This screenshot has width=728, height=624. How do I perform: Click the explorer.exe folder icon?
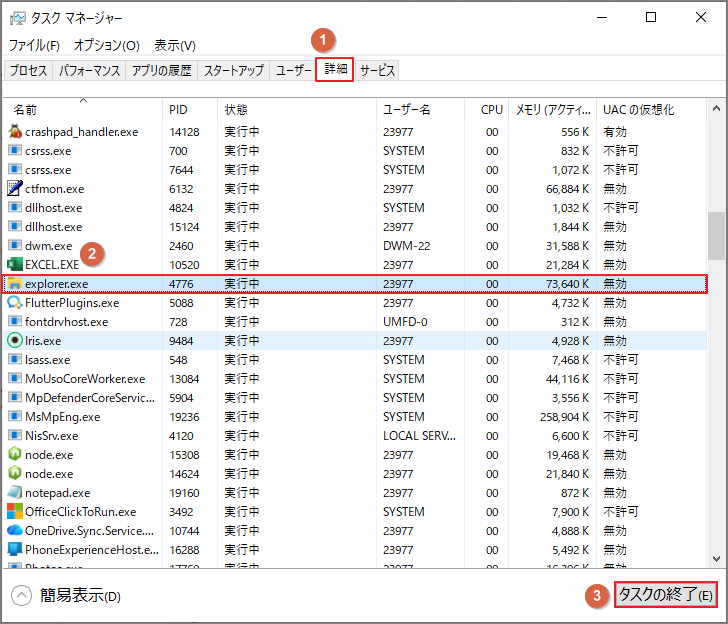(x=15, y=283)
